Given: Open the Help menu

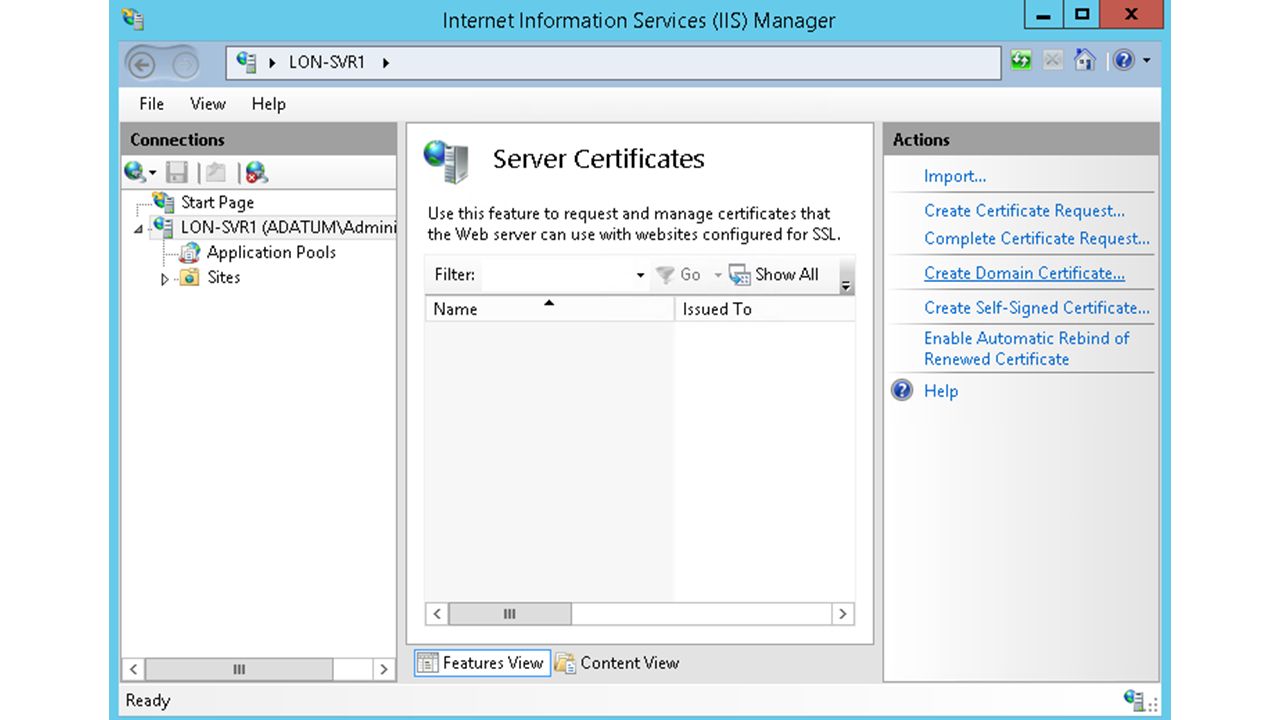Looking at the screenshot, I should pyautogui.click(x=268, y=104).
